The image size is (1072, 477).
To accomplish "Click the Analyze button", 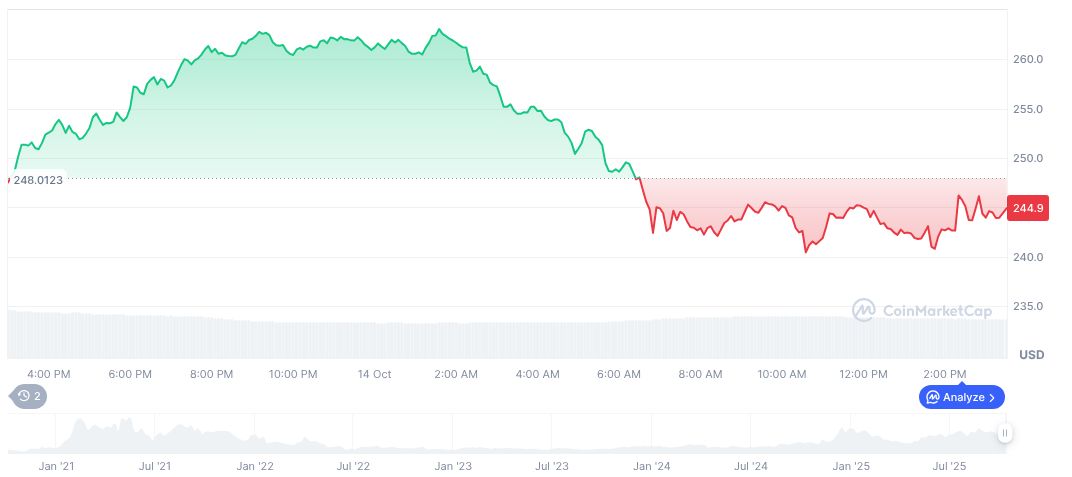I will pyautogui.click(x=961, y=397).
